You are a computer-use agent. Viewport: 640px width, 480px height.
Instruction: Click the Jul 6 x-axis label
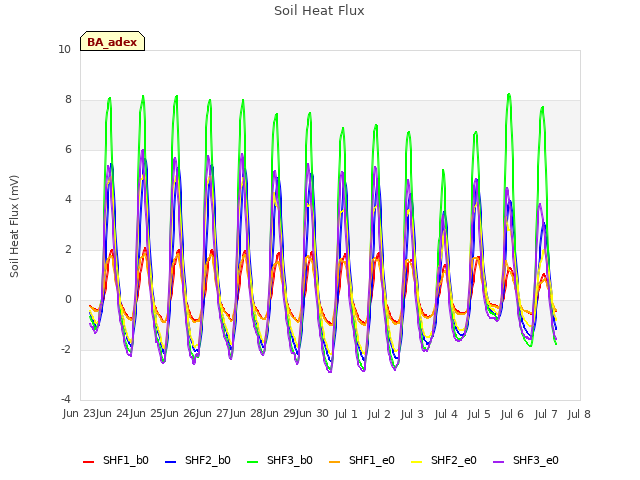[512, 414]
